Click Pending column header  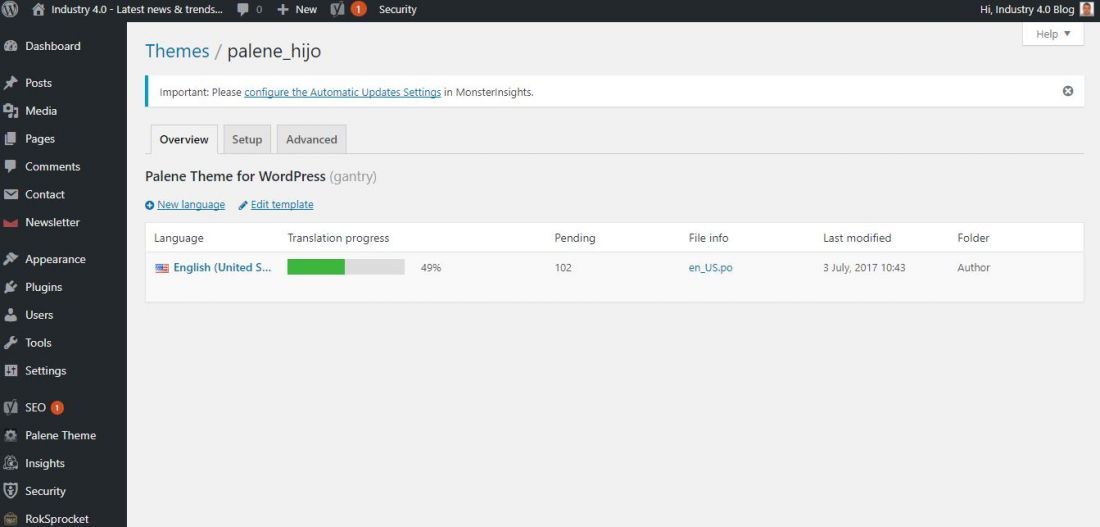point(575,238)
